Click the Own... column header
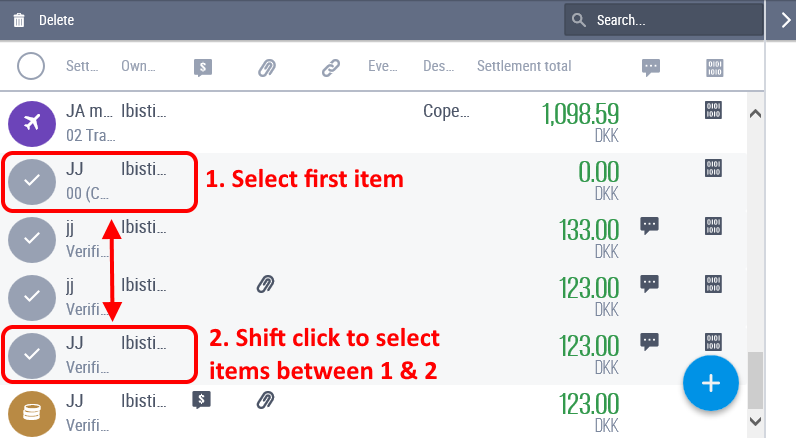 [x=138, y=66]
